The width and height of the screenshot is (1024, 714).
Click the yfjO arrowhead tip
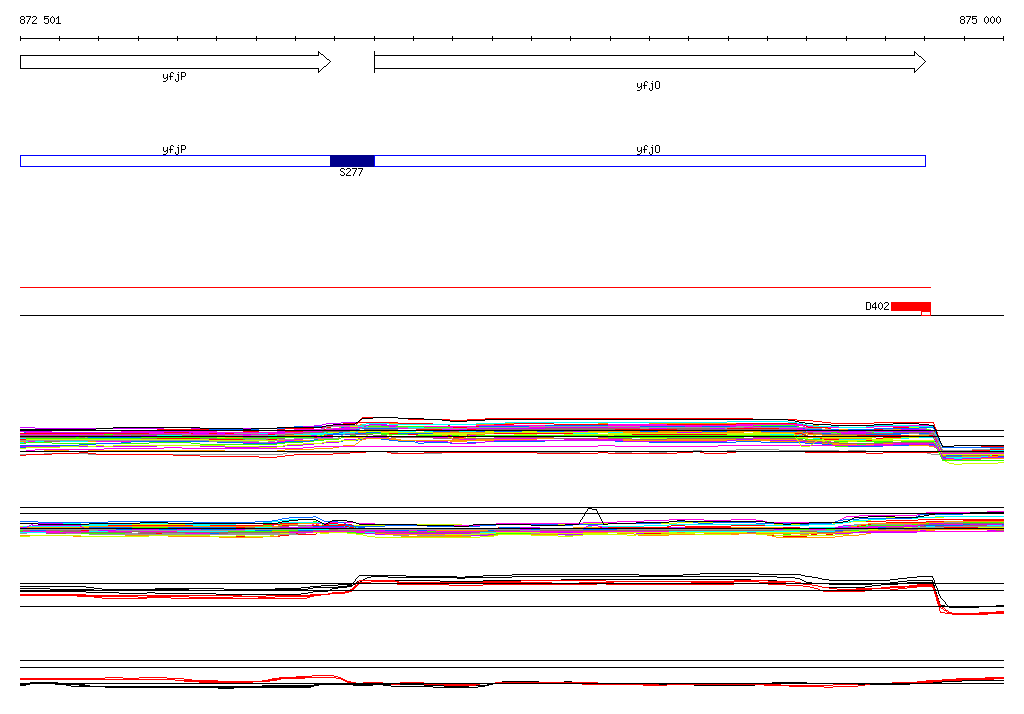click(x=921, y=62)
